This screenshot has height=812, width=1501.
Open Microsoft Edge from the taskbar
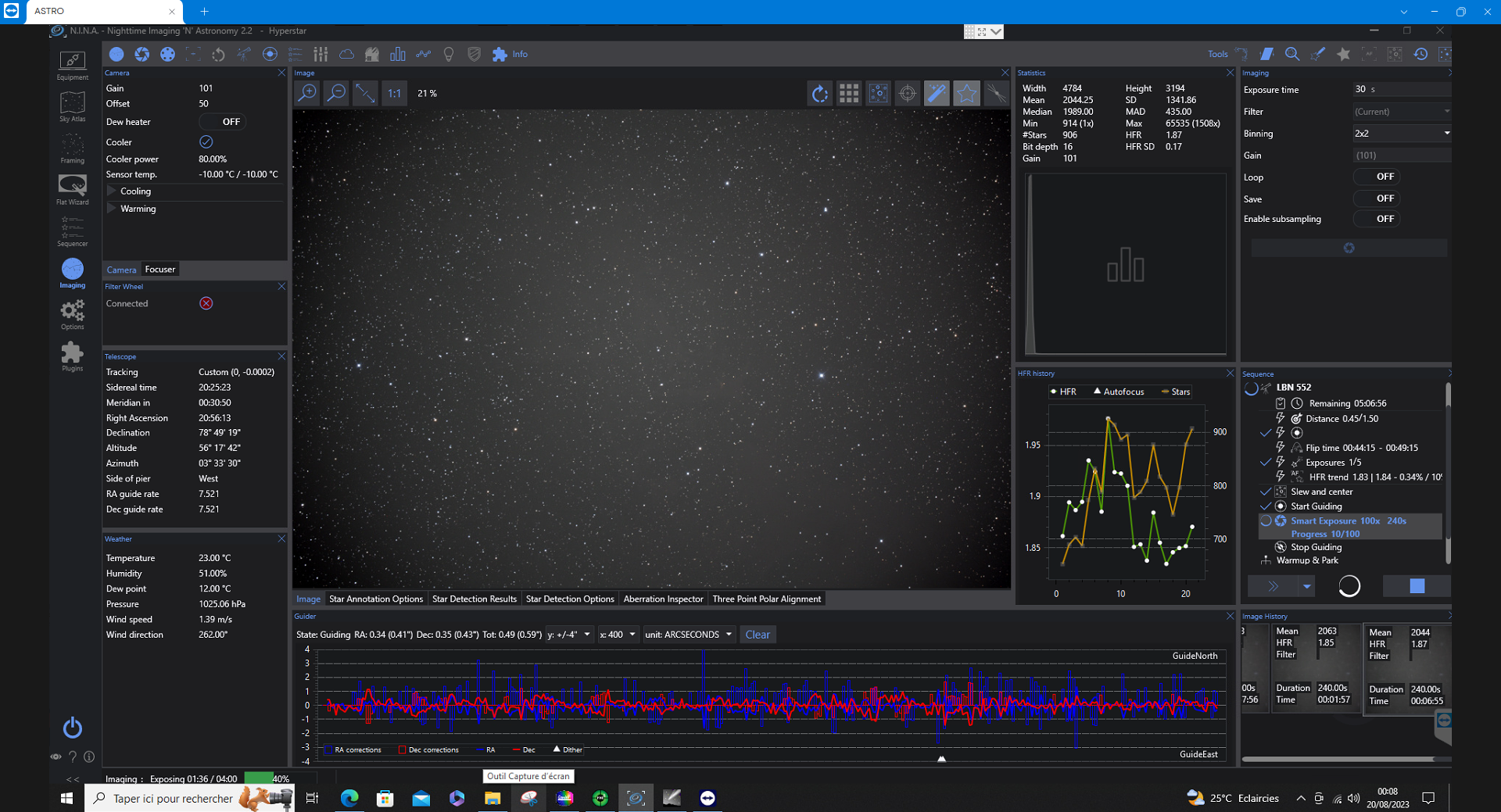[349, 798]
